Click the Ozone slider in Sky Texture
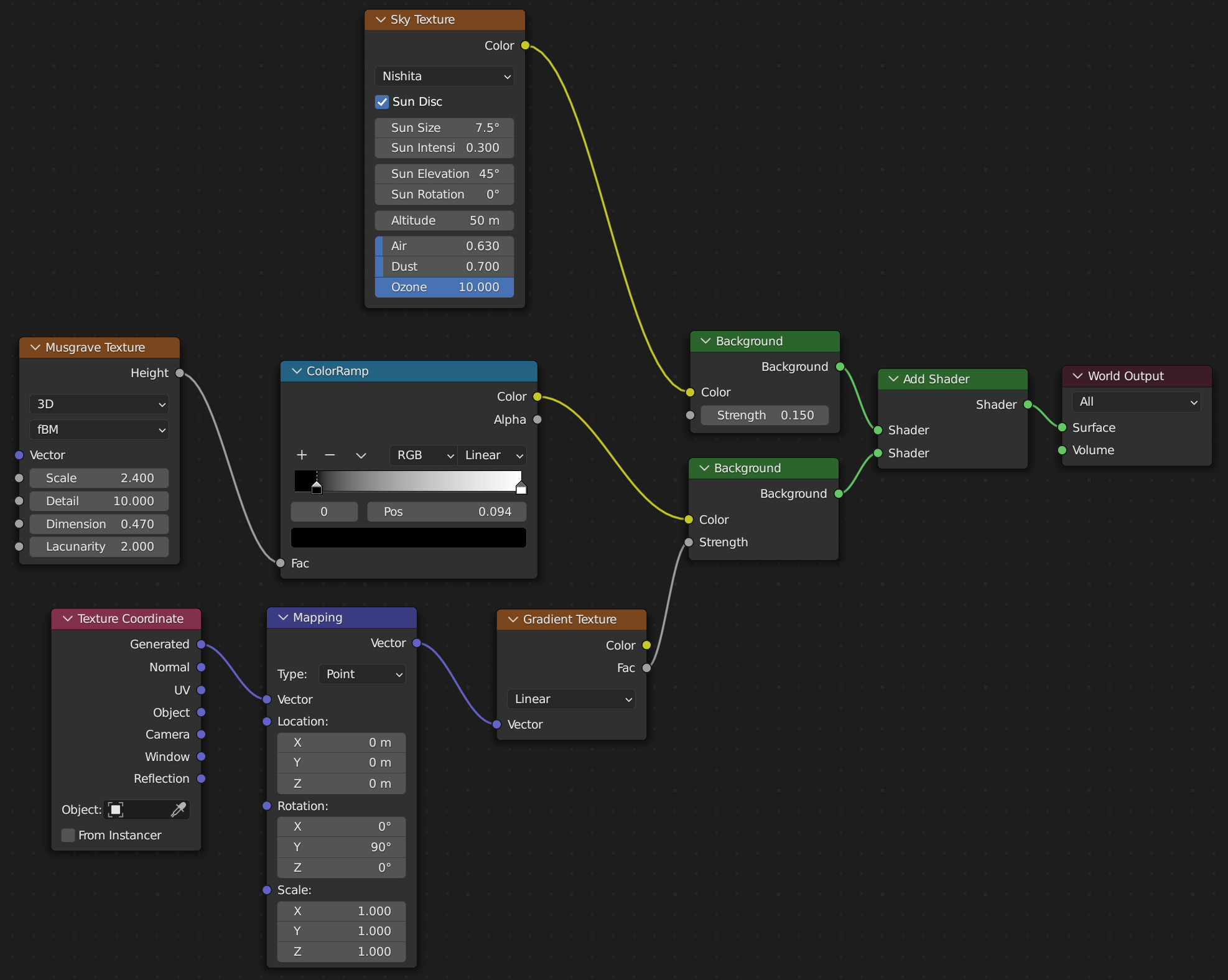Screen dimensions: 1228x980 444,287
